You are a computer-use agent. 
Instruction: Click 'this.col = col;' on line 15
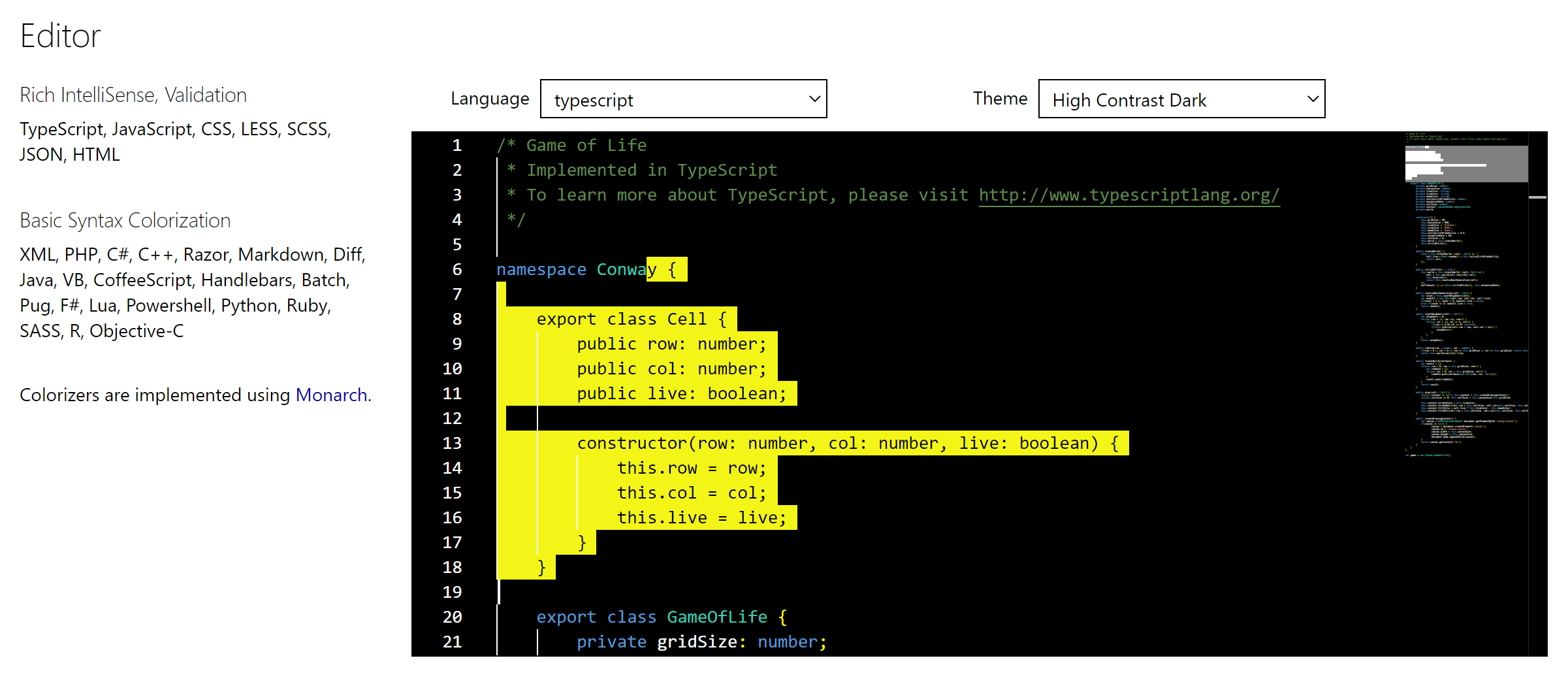click(692, 493)
